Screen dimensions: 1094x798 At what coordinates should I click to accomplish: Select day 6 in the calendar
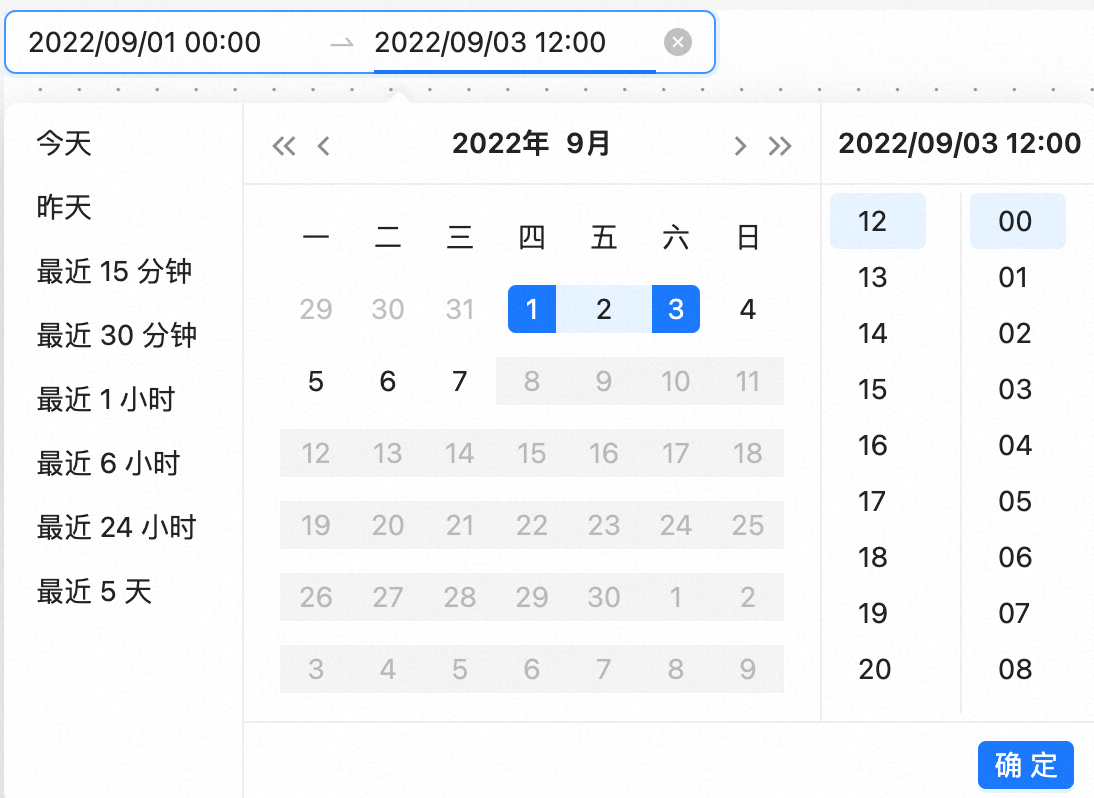click(388, 381)
